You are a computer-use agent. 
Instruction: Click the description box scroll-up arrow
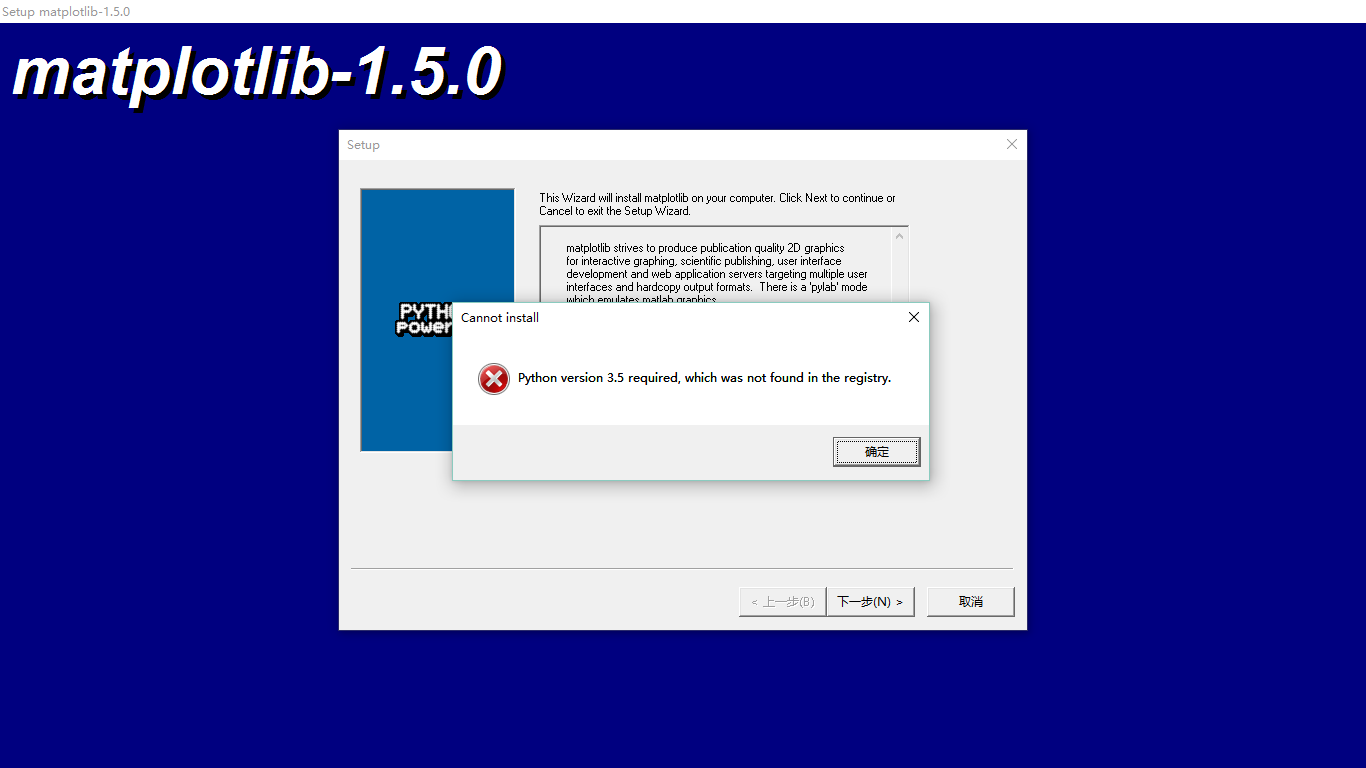(898, 237)
